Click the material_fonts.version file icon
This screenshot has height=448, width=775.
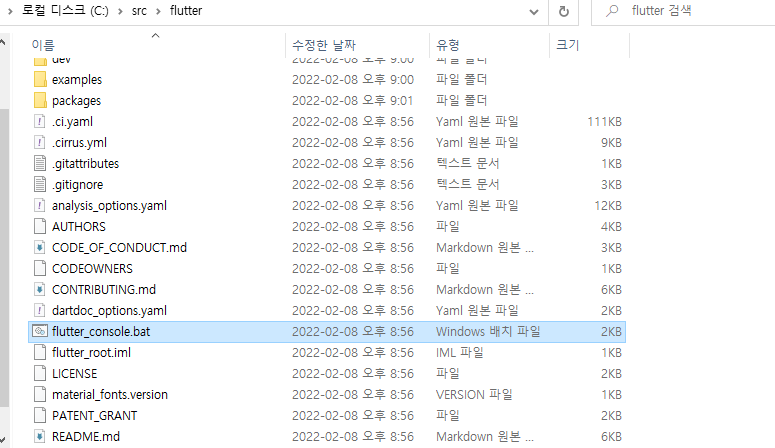[40, 395]
